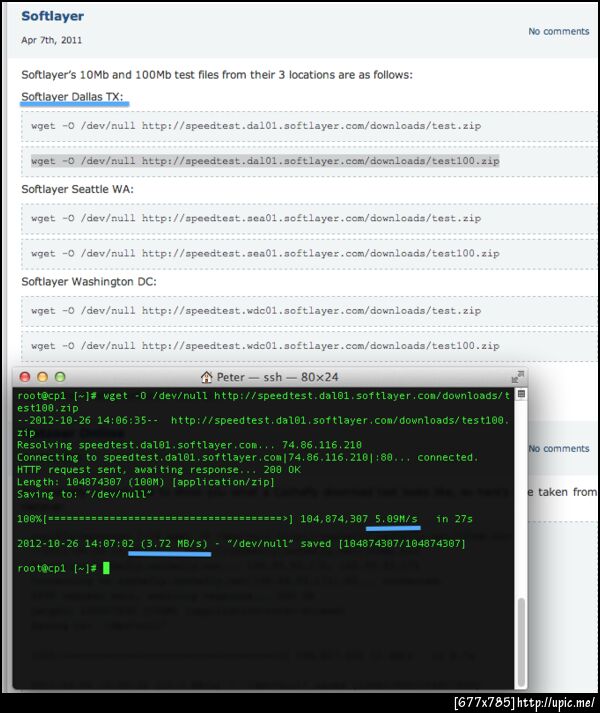
Task: Click the 'Resolving speedtest.dal01.softlayer.com' terminal line
Action: [x=189, y=445]
